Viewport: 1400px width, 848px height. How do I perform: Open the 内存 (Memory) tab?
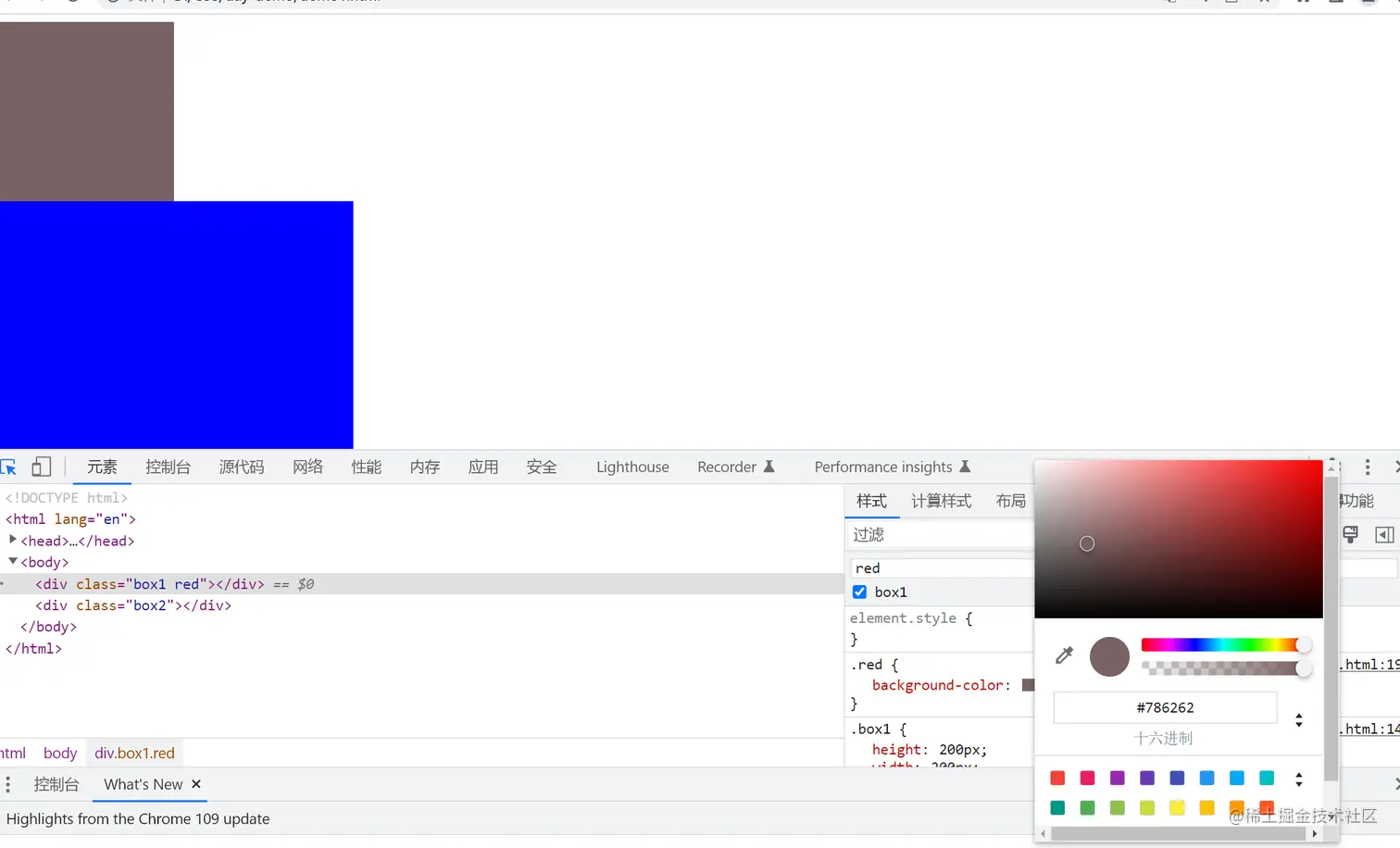click(425, 468)
